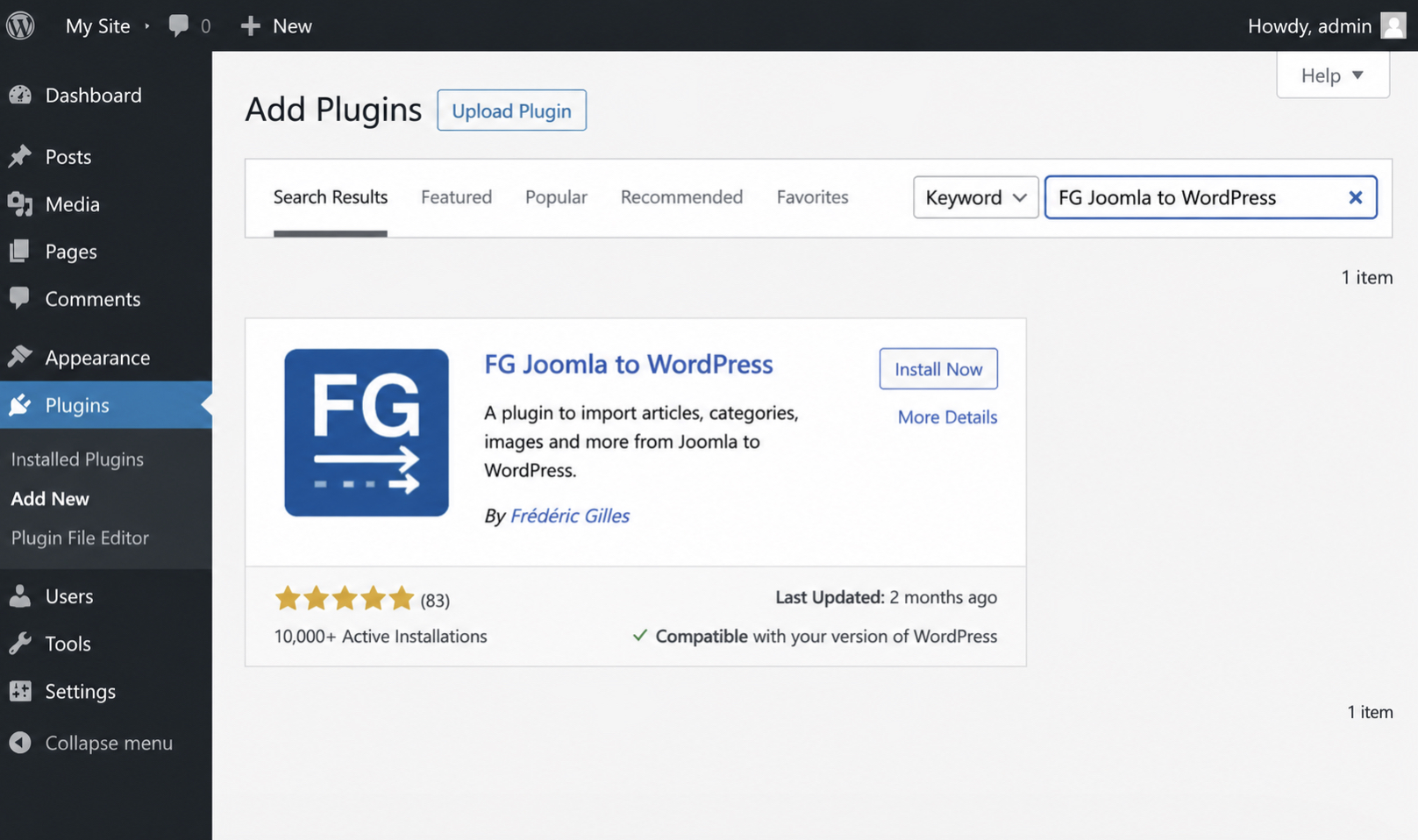
Task: Click the Add Plugins page heading
Action: coord(333,110)
